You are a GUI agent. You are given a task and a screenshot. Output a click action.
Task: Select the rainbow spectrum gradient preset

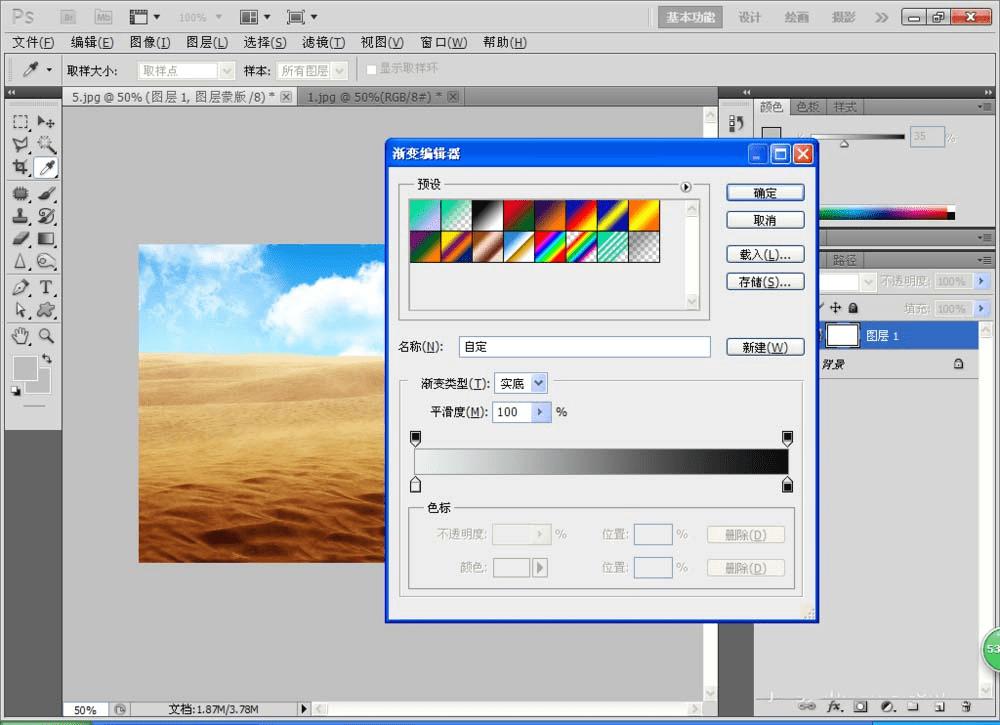(x=550, y=247)
